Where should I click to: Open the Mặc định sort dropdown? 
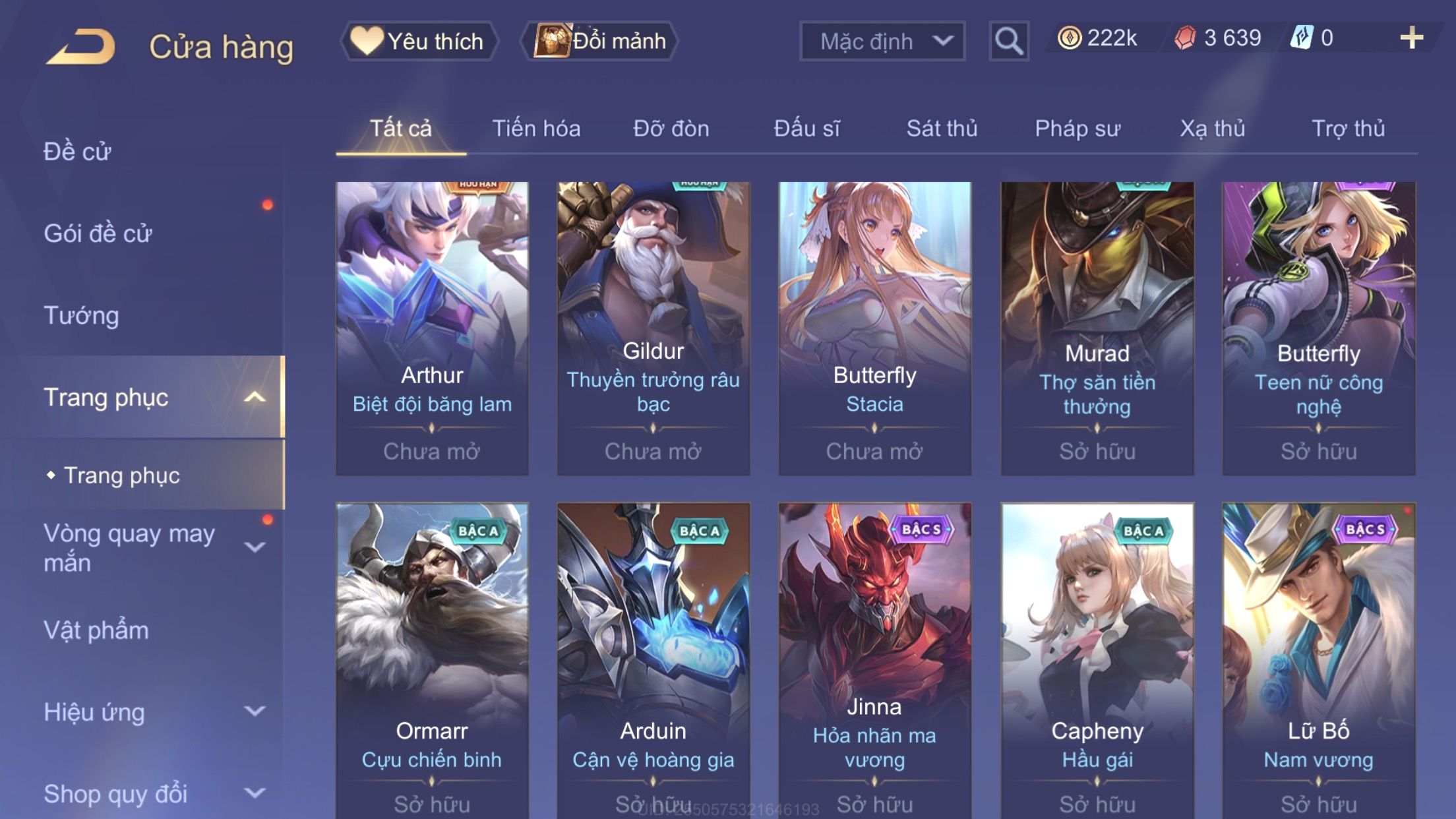[882, 41]
